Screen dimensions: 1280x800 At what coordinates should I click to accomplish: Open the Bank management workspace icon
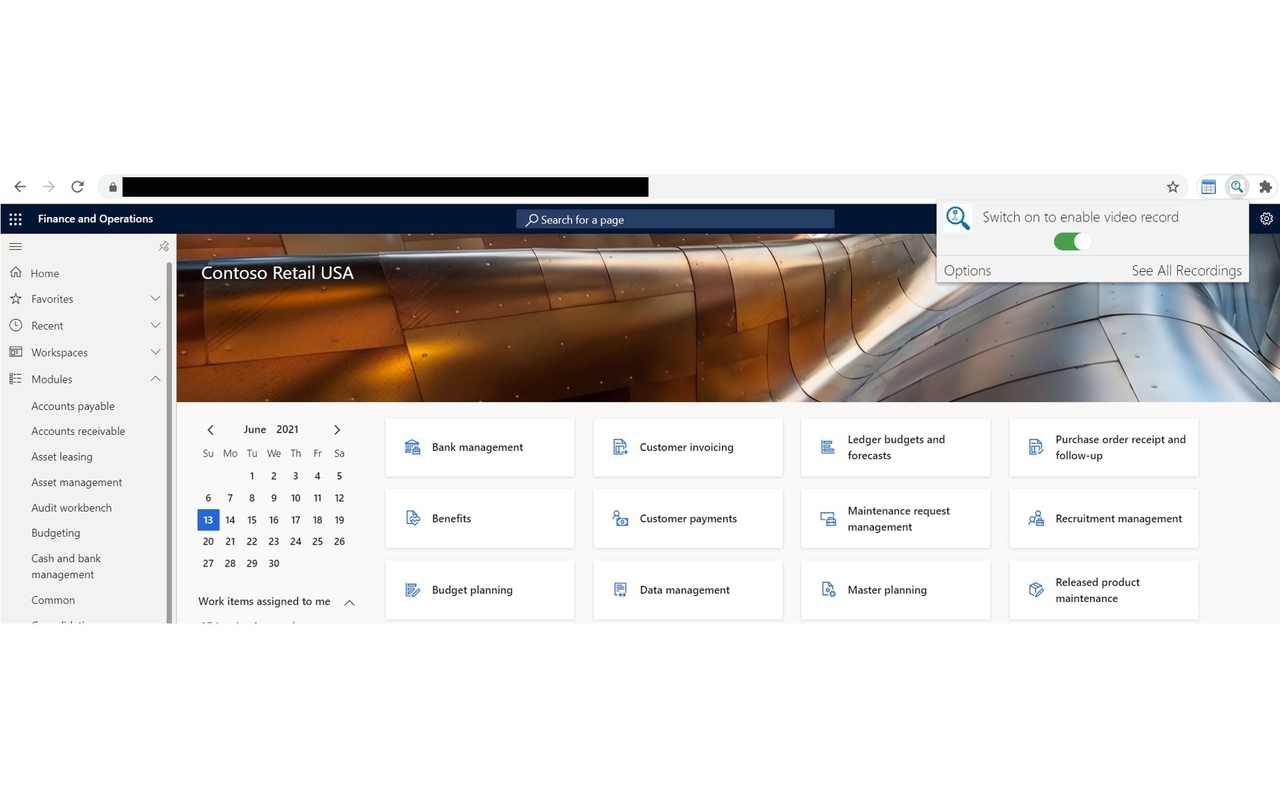(x=413, y=447)
